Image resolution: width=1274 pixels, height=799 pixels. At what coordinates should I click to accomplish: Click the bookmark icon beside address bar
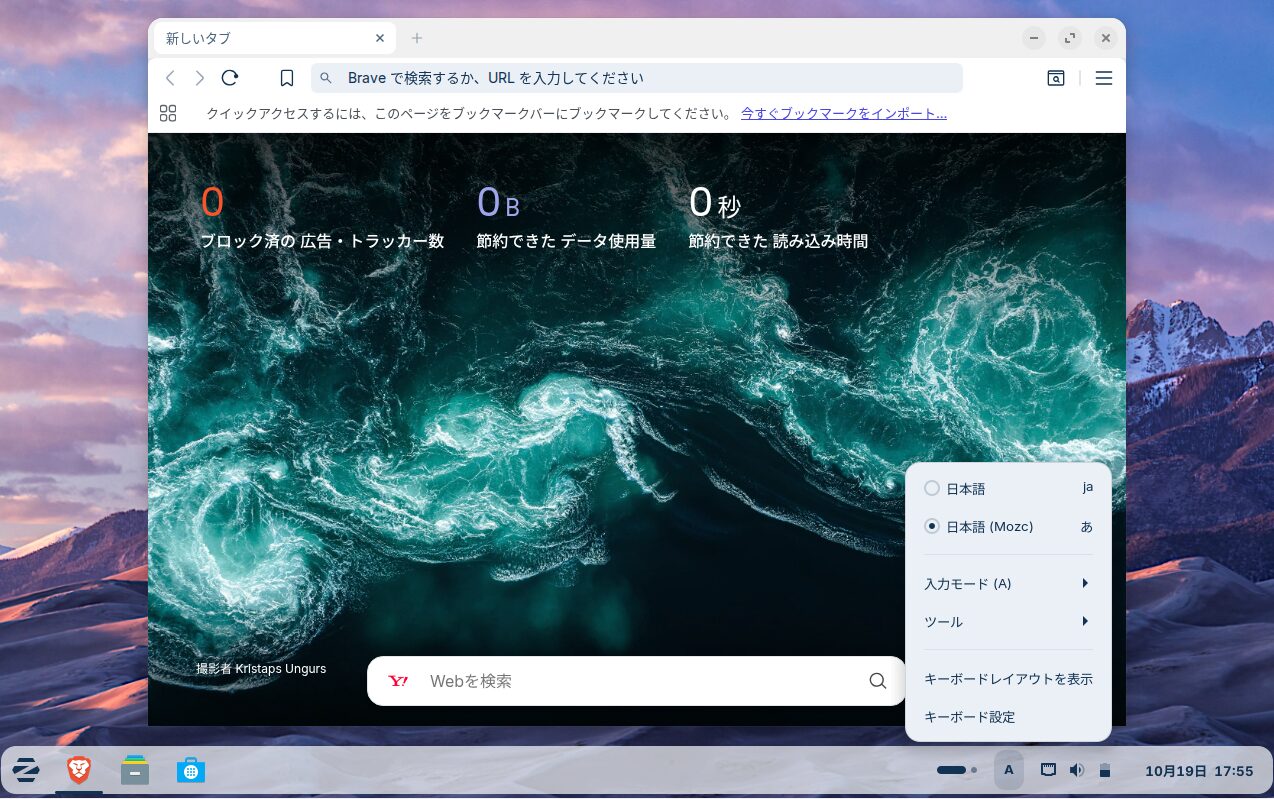click(287, 78)
